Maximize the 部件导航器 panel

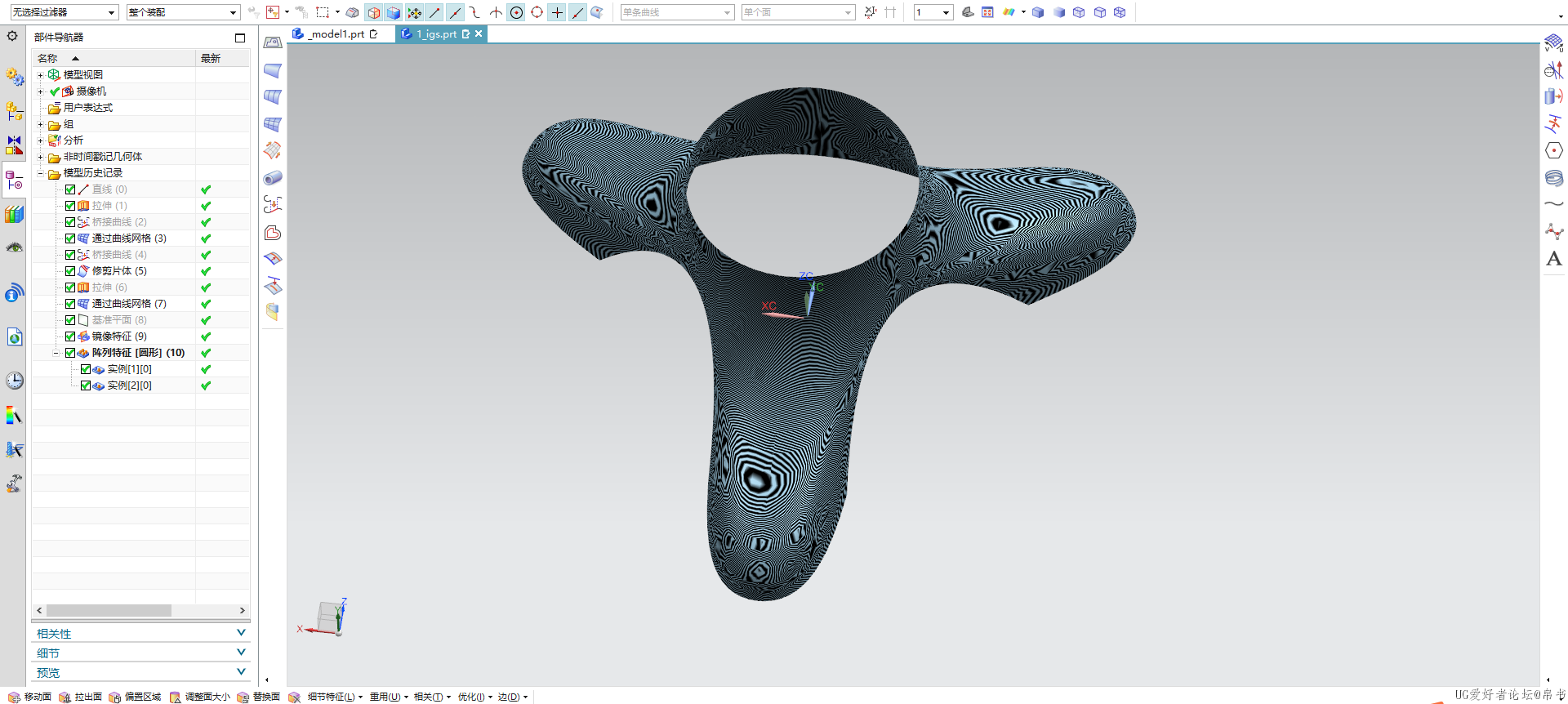239,38
